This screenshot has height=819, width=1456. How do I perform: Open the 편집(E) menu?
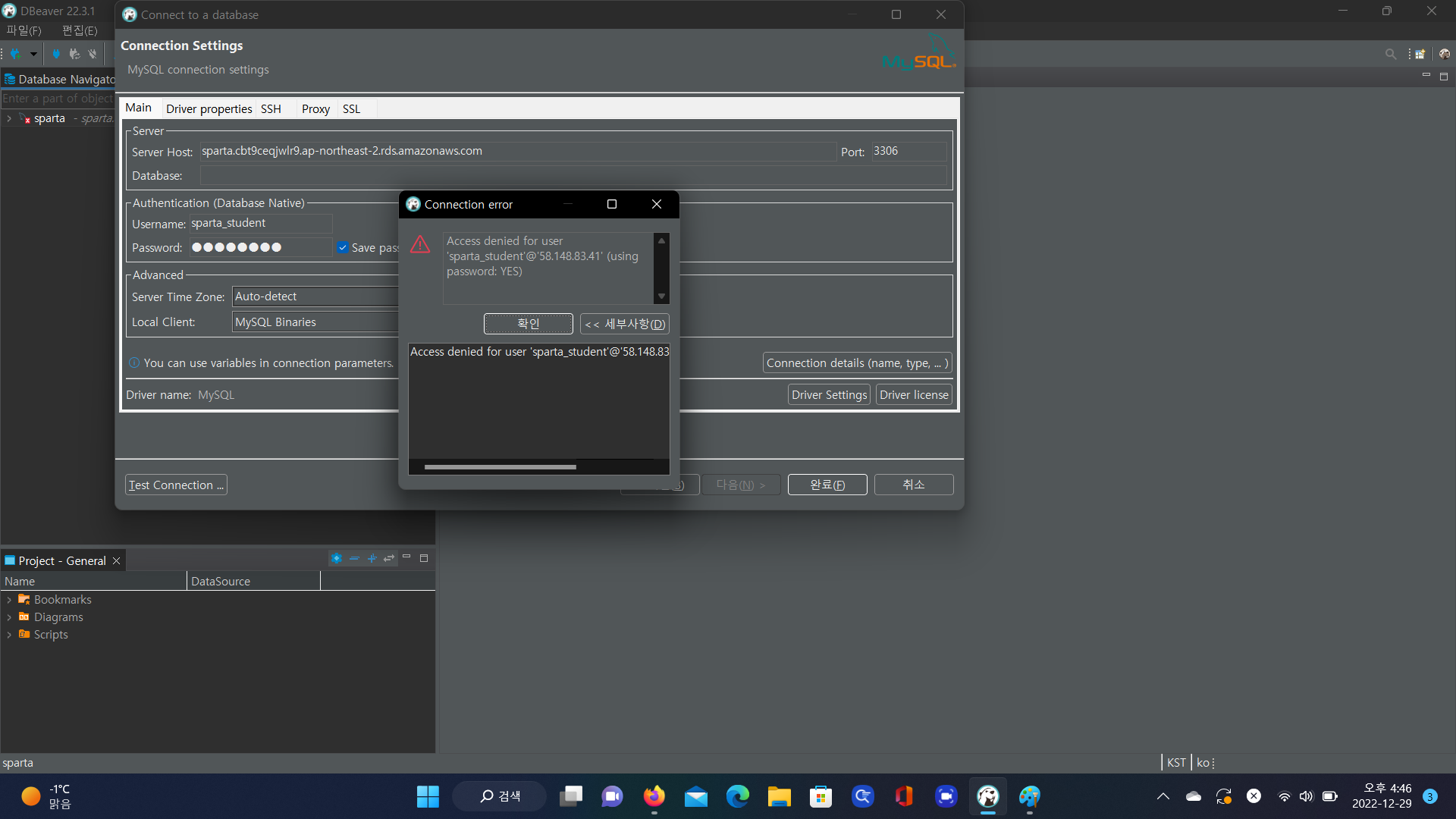click(x=80, y=30)
